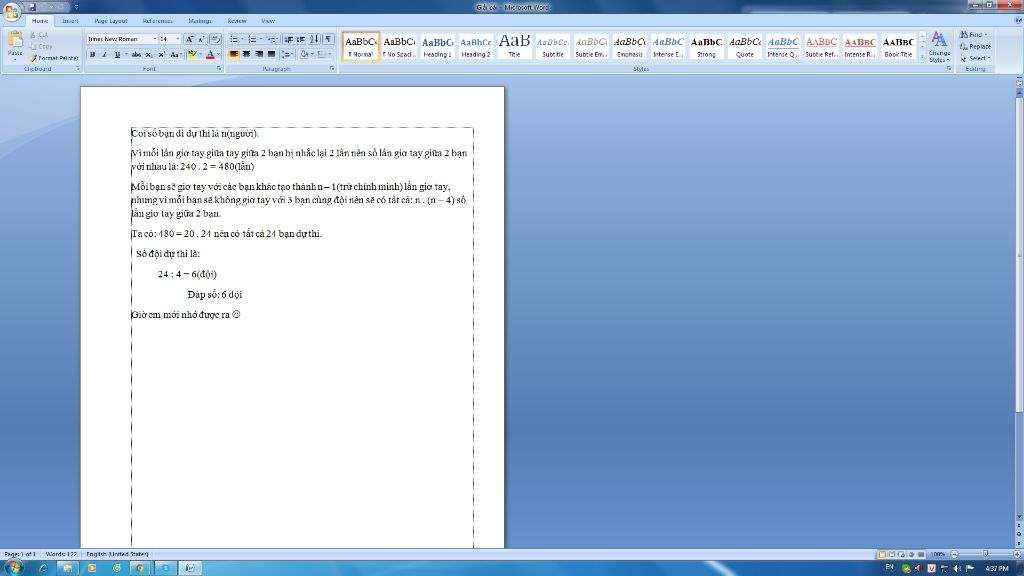1024x576 pixels.
Task: Open the Find dropdown
Action: click(985, 35)
